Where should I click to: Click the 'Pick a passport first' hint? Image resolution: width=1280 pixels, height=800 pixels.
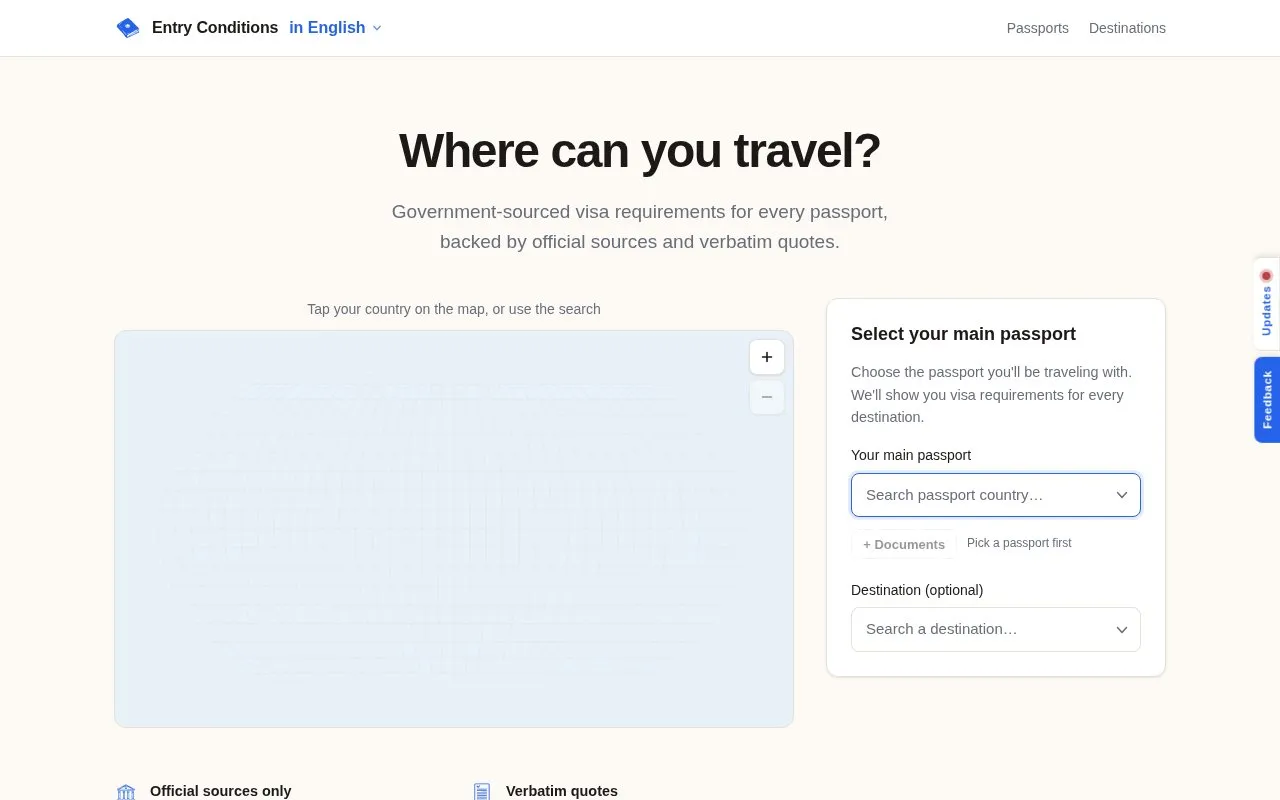(1019, 543)
